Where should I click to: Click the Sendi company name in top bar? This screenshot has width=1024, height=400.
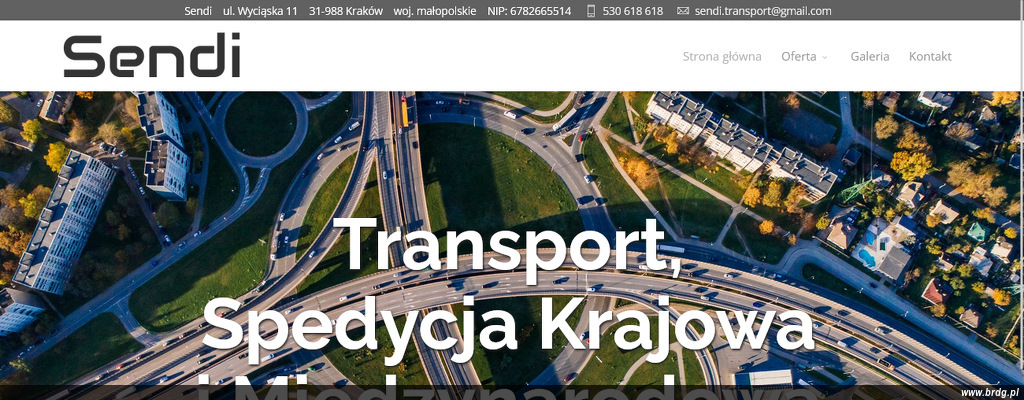click(198, 11)
